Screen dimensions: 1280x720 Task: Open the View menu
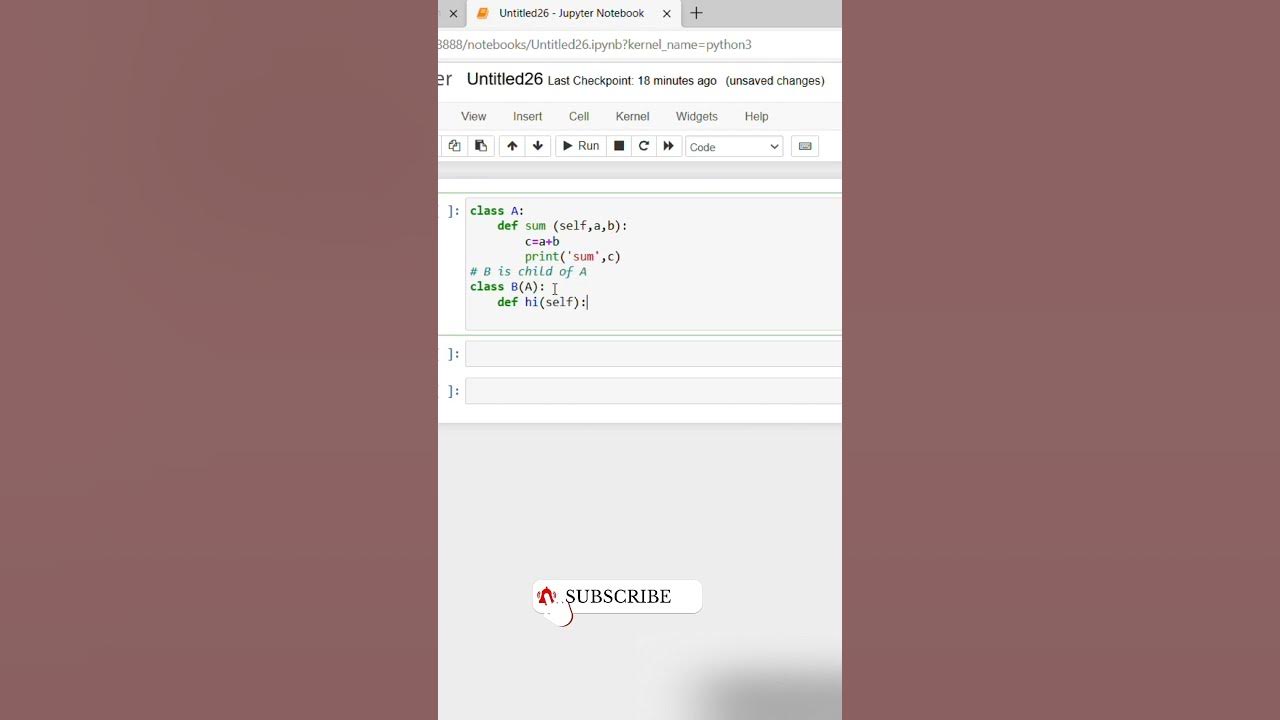(473, 116)
